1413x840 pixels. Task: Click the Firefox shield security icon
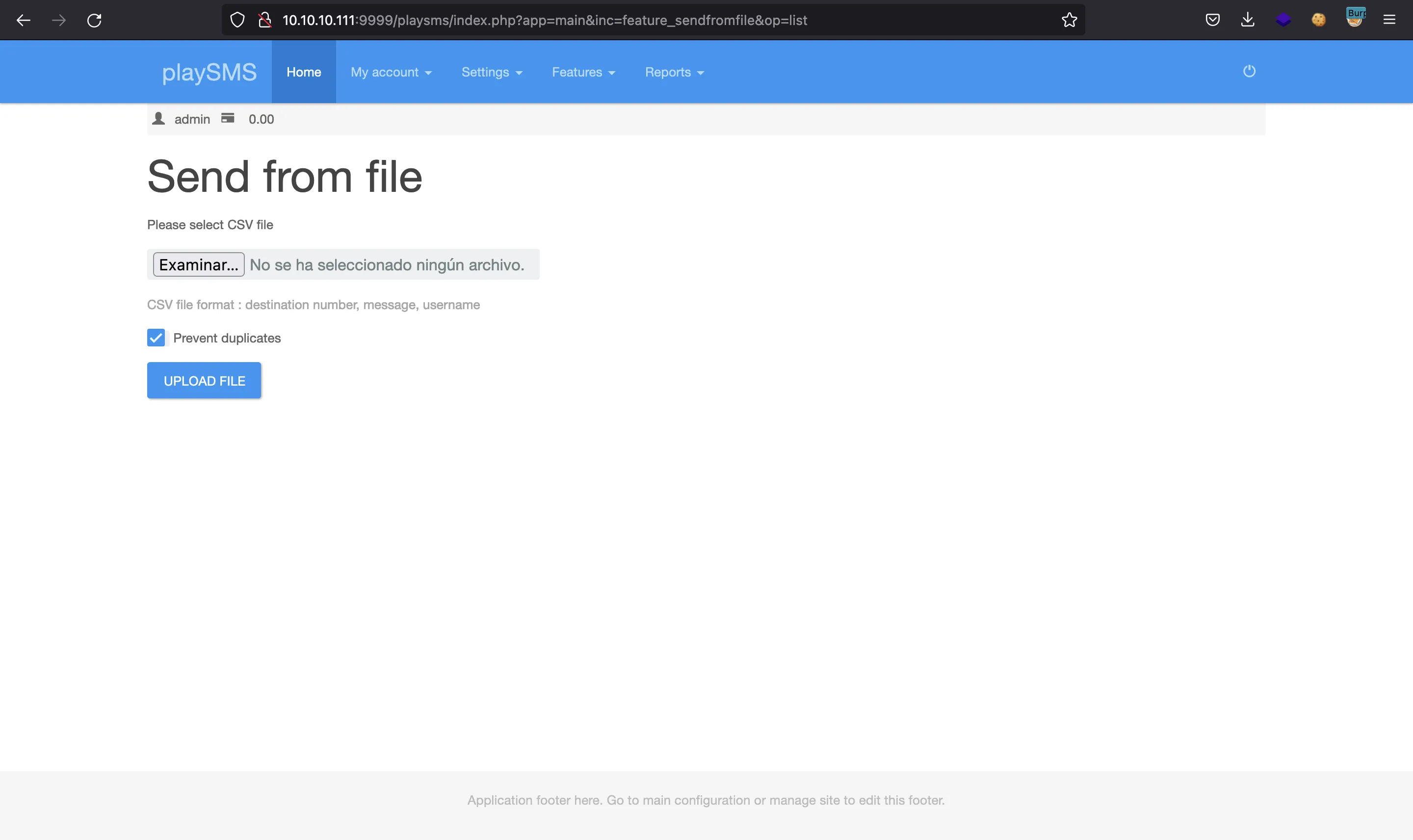[238, 19]
